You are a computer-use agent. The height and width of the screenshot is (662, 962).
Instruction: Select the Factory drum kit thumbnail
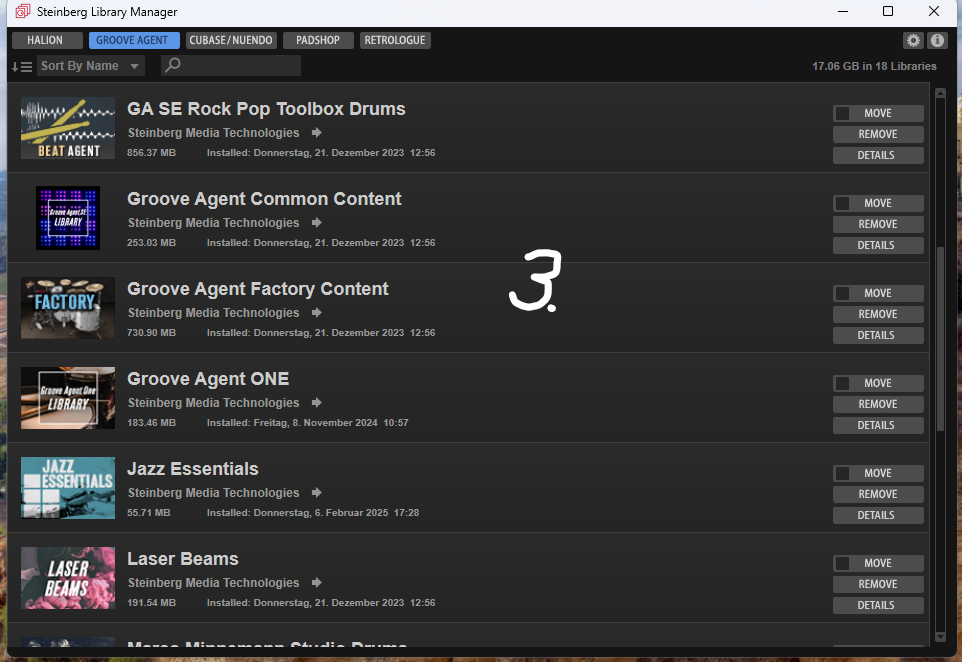tap(68, 308)
